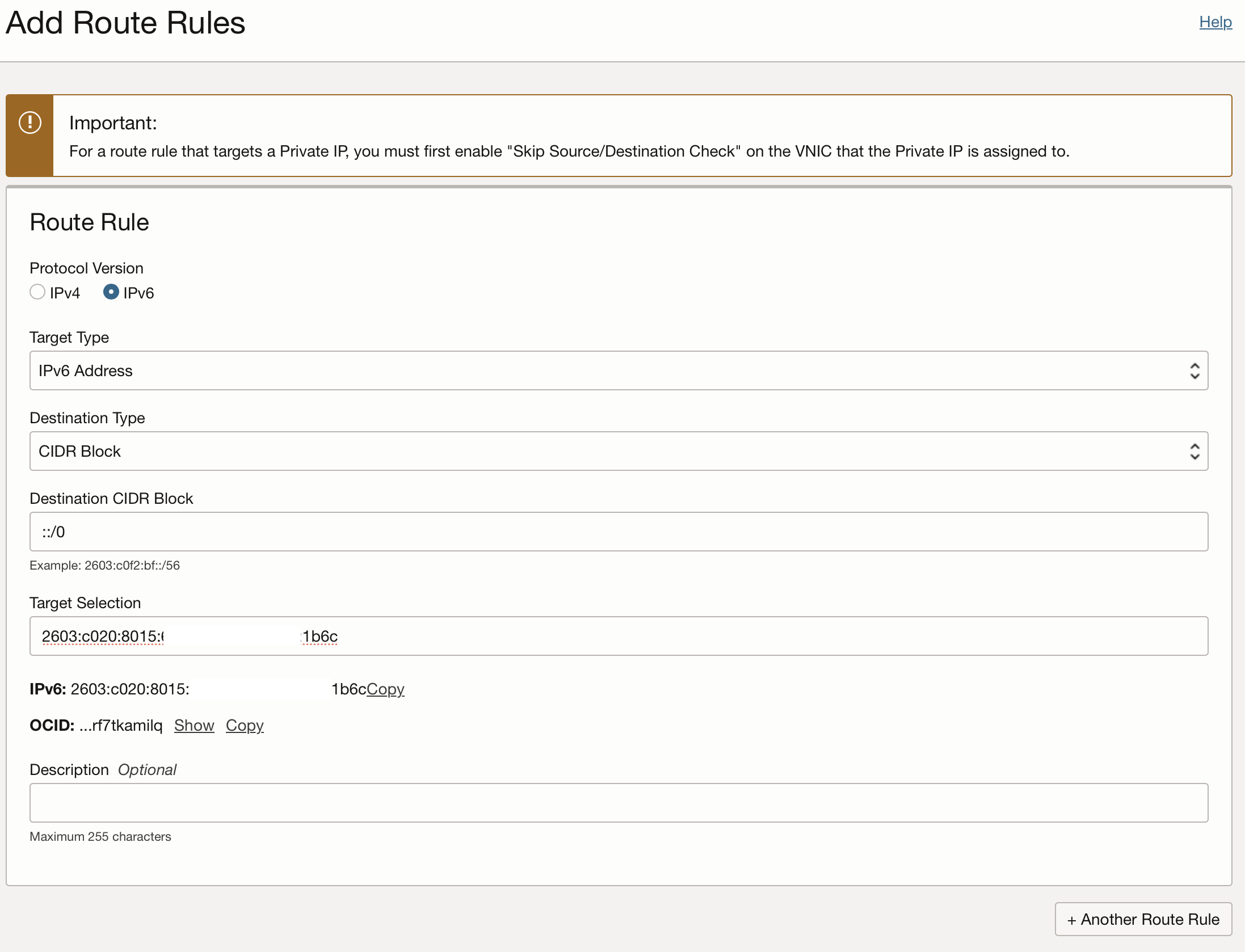Click the Important notice heading
The width and height of the screenshot is (1245, 952).
(113, 123)
